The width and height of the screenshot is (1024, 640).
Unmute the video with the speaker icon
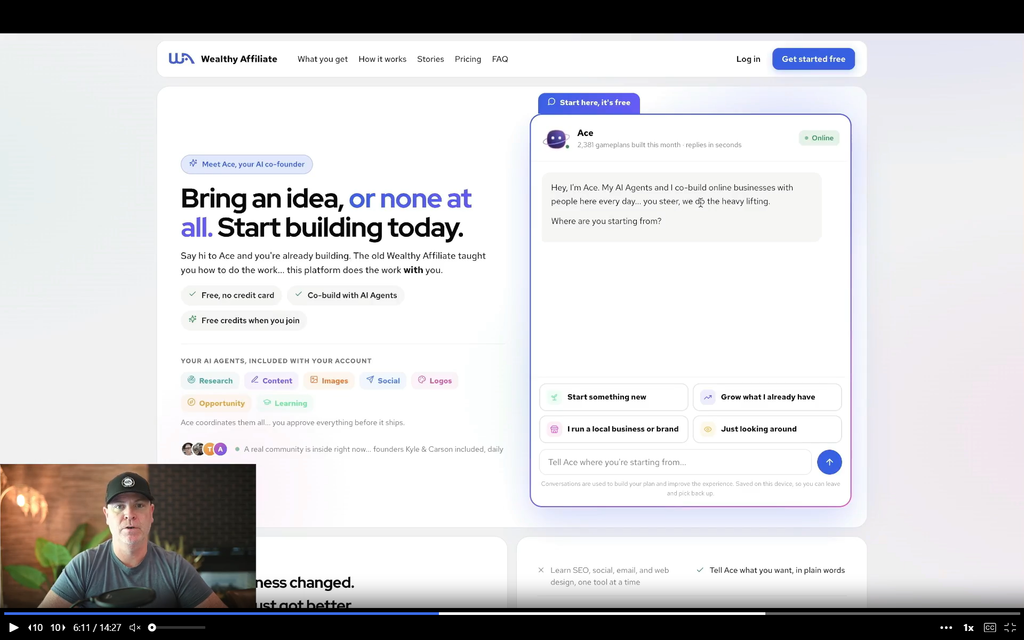tap(135, 628)
